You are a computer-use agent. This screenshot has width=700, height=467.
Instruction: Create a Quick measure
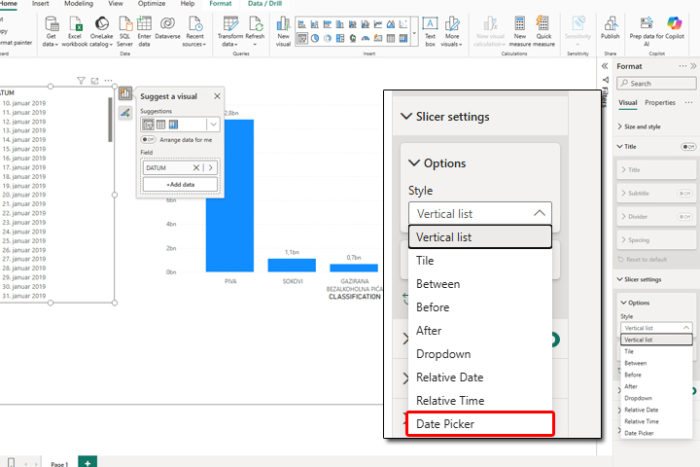pos(543,31)
